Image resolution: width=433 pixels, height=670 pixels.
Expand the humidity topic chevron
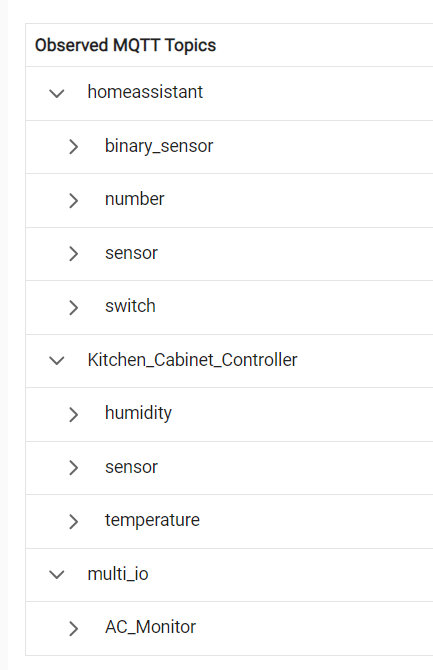tap(74, 414)
